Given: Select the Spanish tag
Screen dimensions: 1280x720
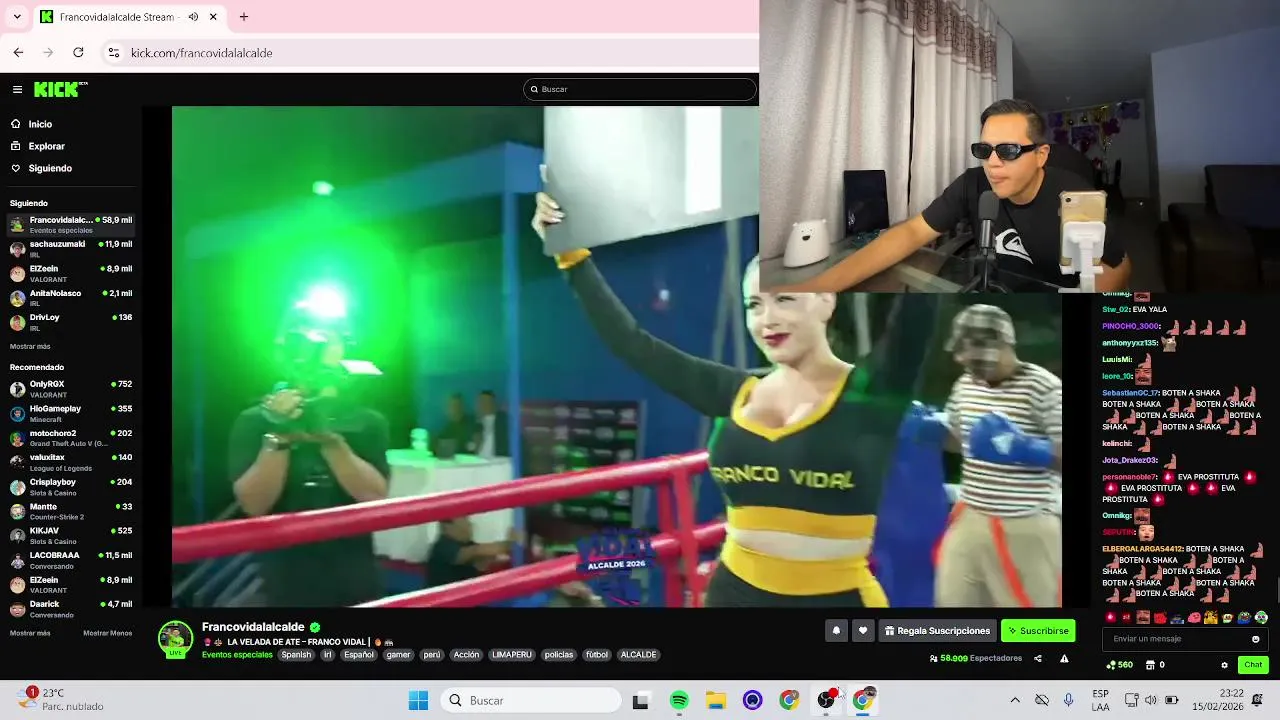Looking at the screenshot, I should pos(296,655).
